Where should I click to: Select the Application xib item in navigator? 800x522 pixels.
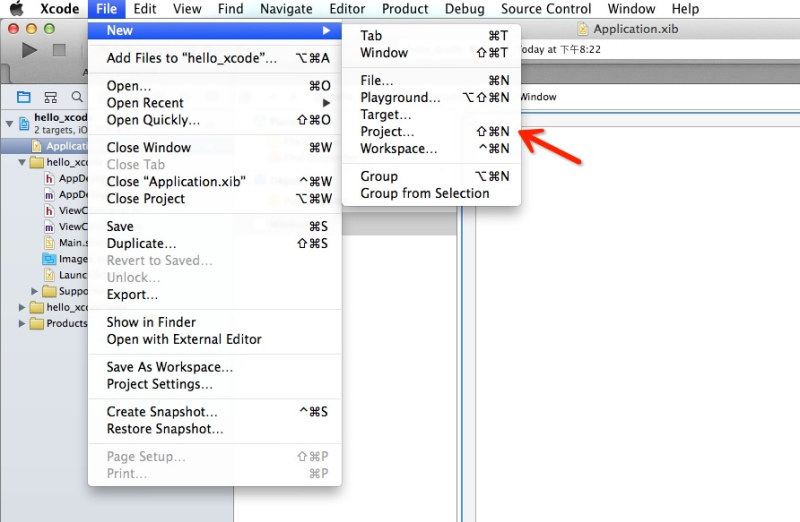44,146
